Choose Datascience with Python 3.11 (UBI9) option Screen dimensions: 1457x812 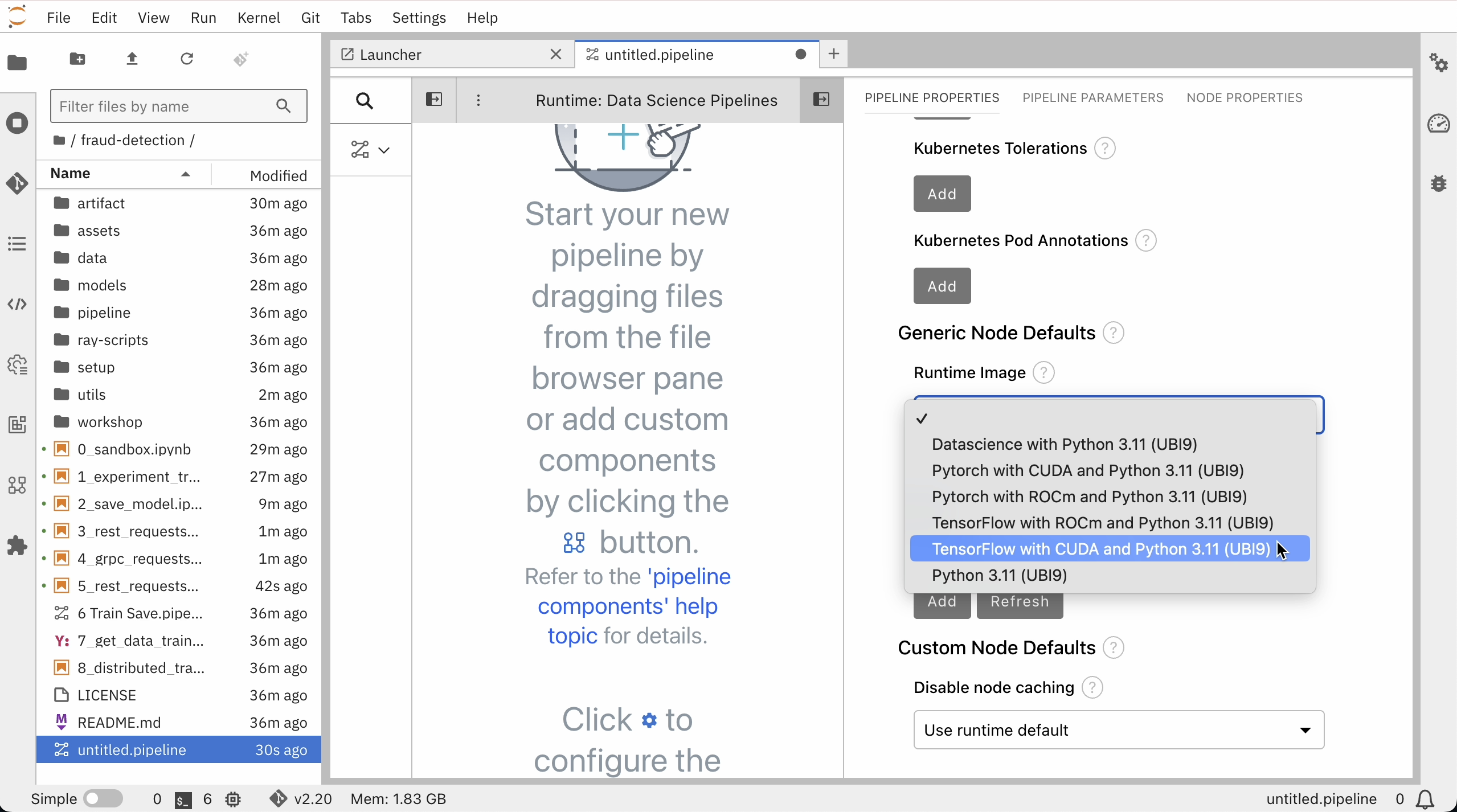1064,444
